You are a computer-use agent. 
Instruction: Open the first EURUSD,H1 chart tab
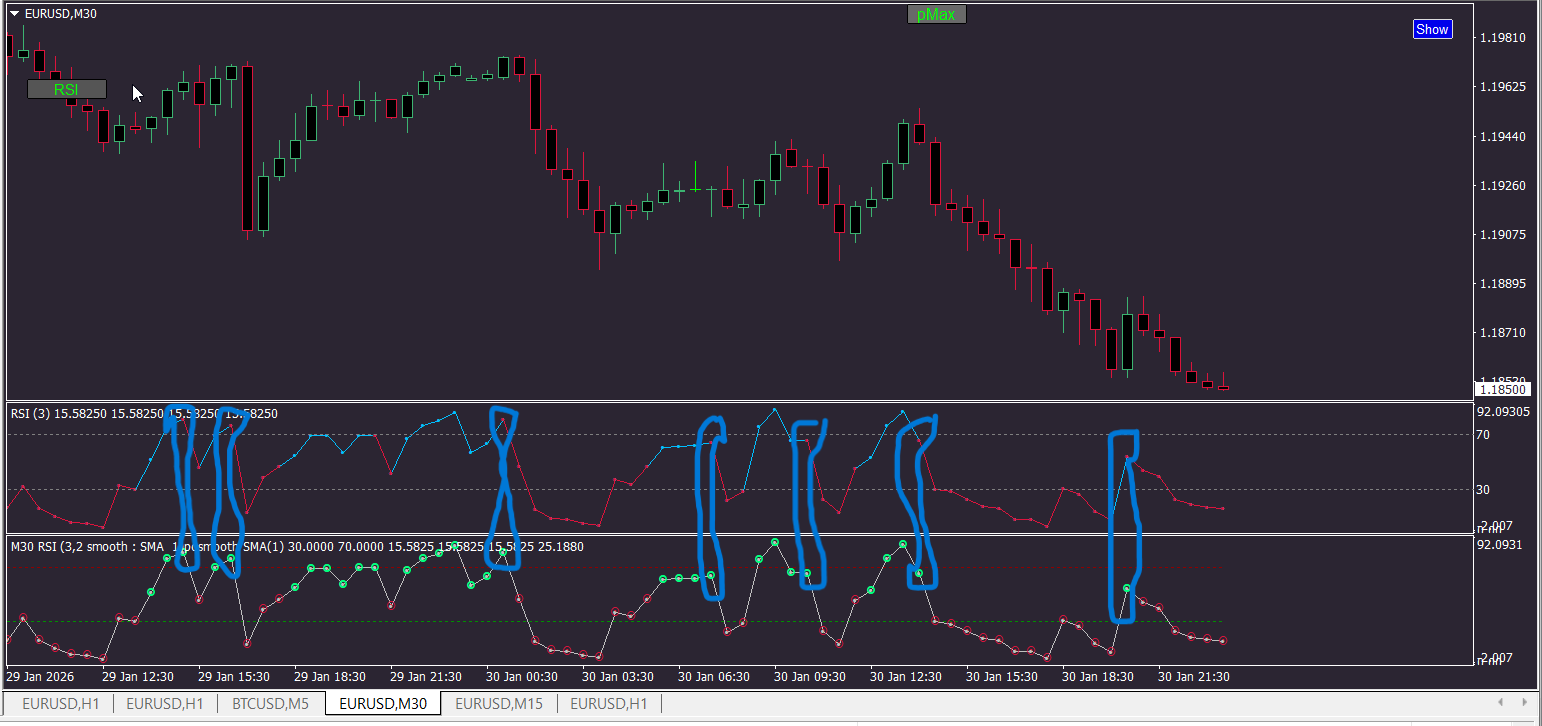coord(60,703)
